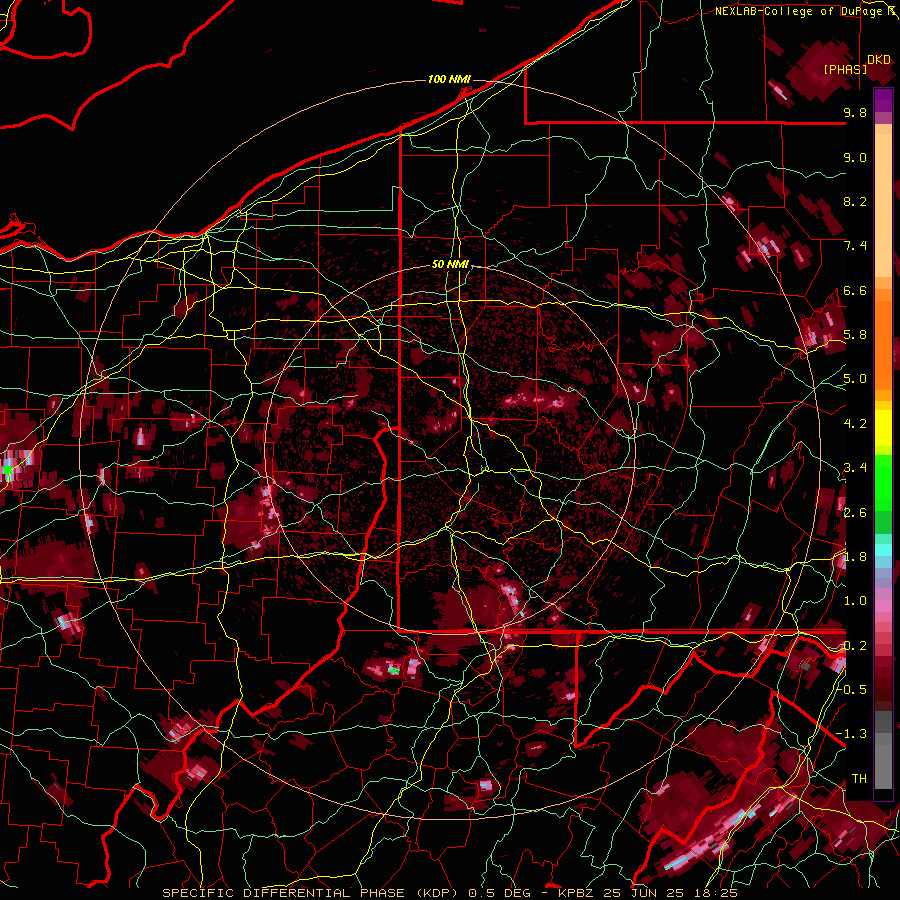900x900 pixels.
Task: Click the '3.4' value on the scale
Action: click(x=855, y=468)
